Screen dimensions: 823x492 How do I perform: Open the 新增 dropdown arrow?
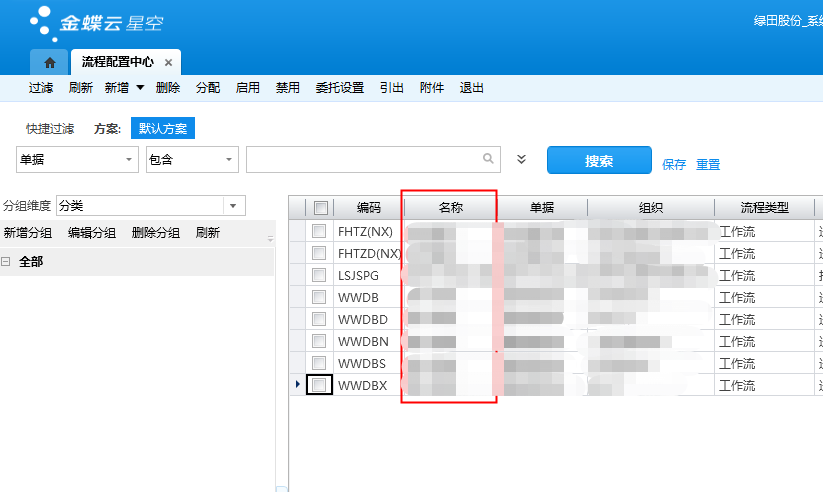140,88
